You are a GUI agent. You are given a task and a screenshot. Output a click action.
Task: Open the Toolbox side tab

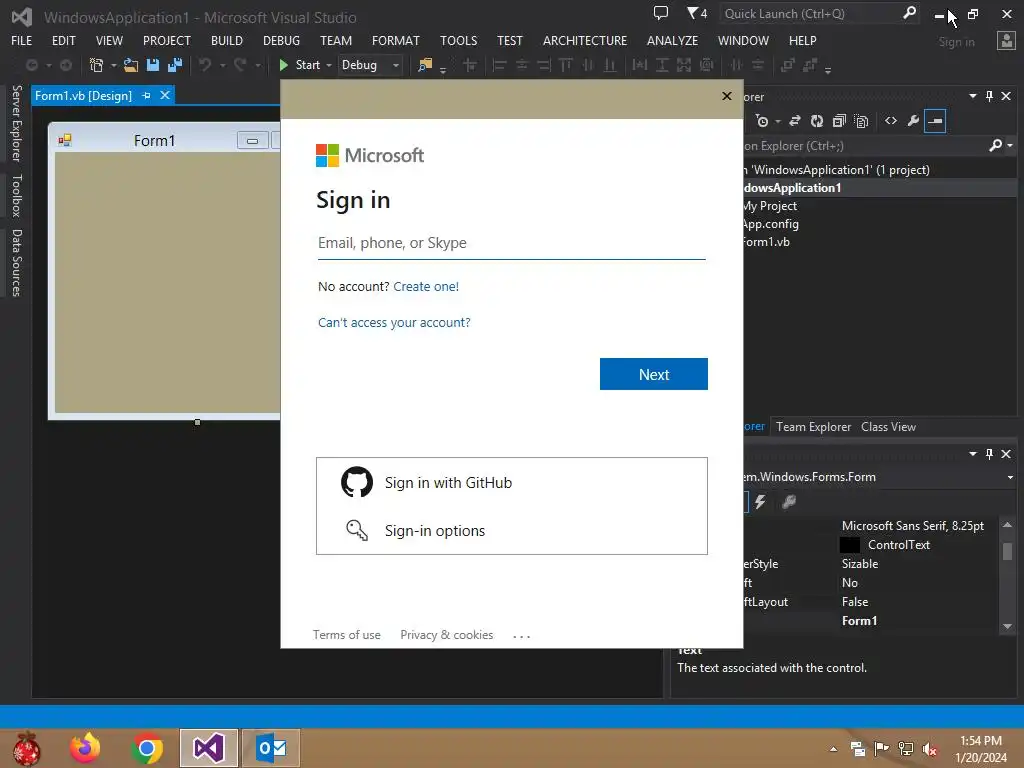click(16, 195)
